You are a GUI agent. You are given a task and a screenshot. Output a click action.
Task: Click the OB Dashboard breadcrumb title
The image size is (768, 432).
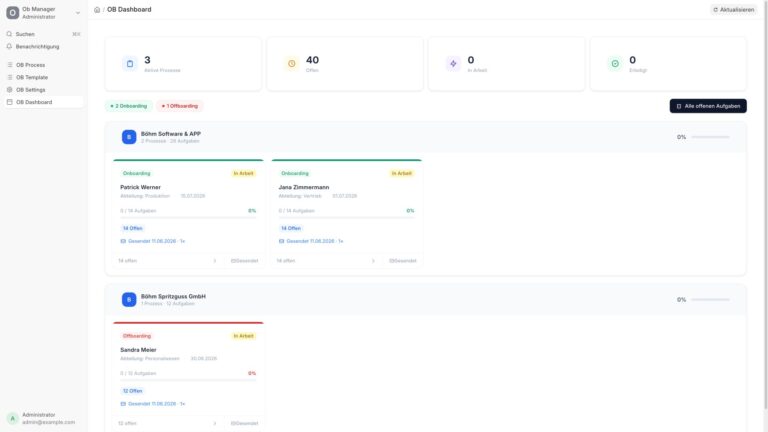(x=129, y=9)
